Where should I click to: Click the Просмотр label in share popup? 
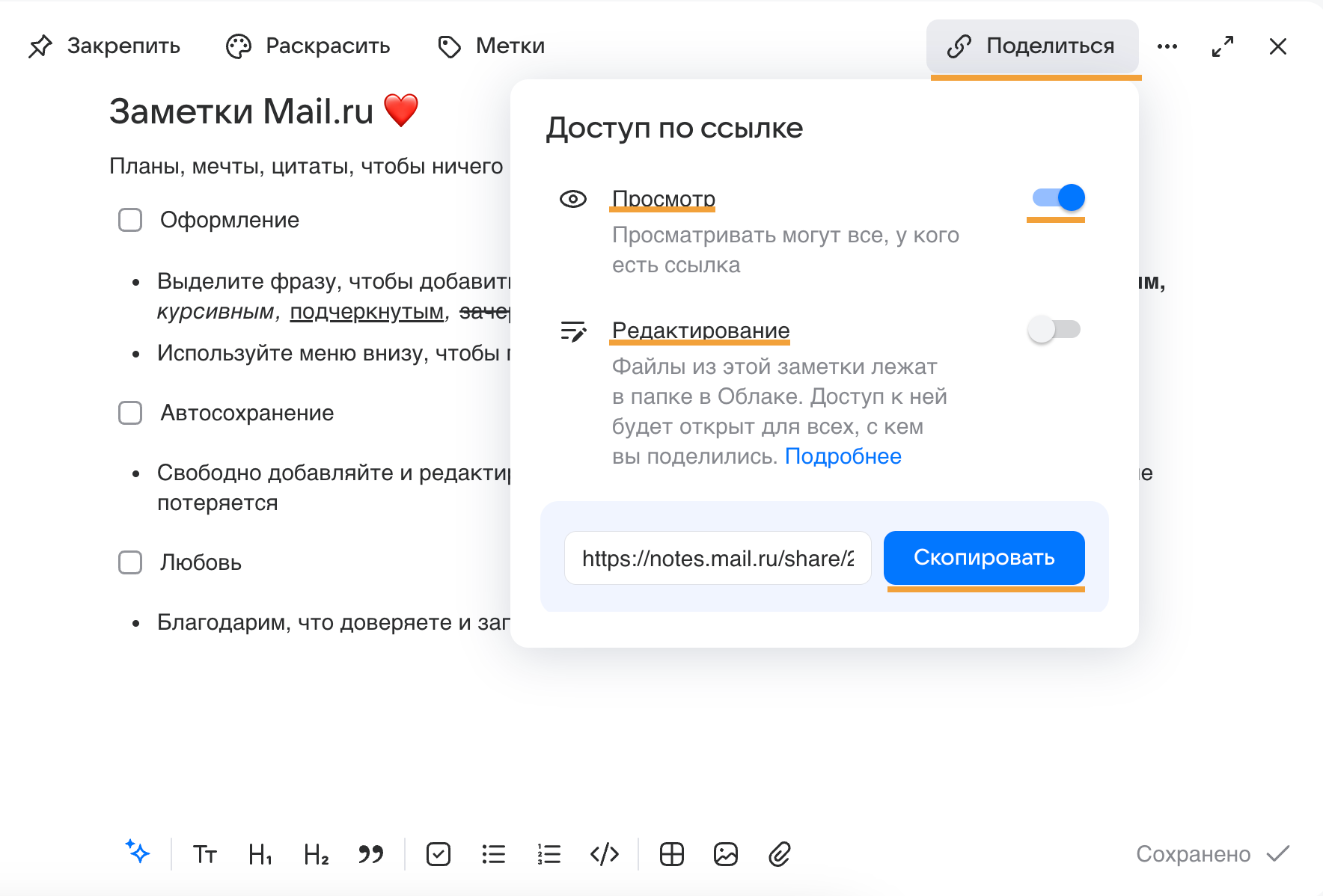pyautogui.click(x=664, y=198)
